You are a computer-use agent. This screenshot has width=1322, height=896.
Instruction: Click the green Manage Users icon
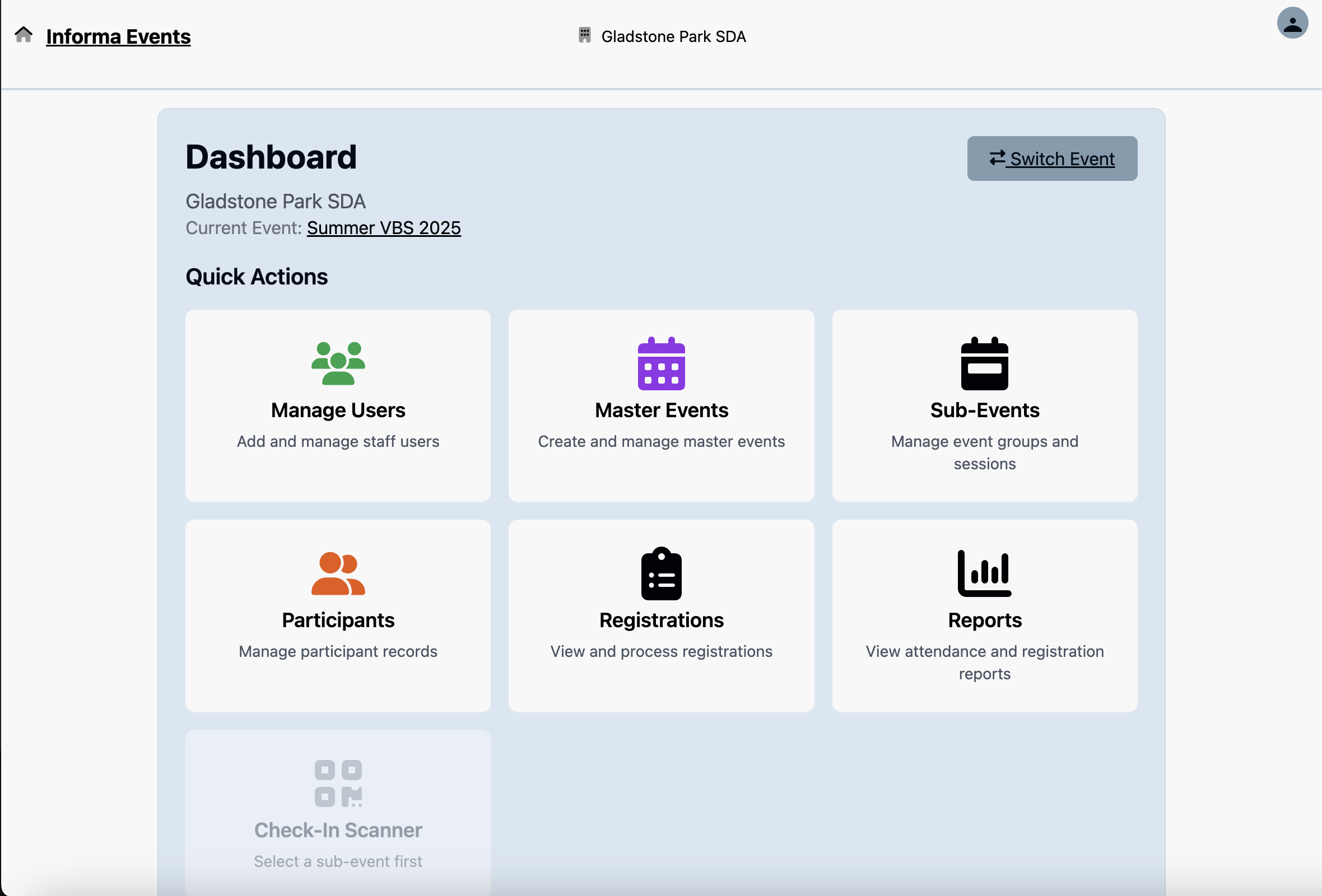pyautogui.click(x=338, y=363)
